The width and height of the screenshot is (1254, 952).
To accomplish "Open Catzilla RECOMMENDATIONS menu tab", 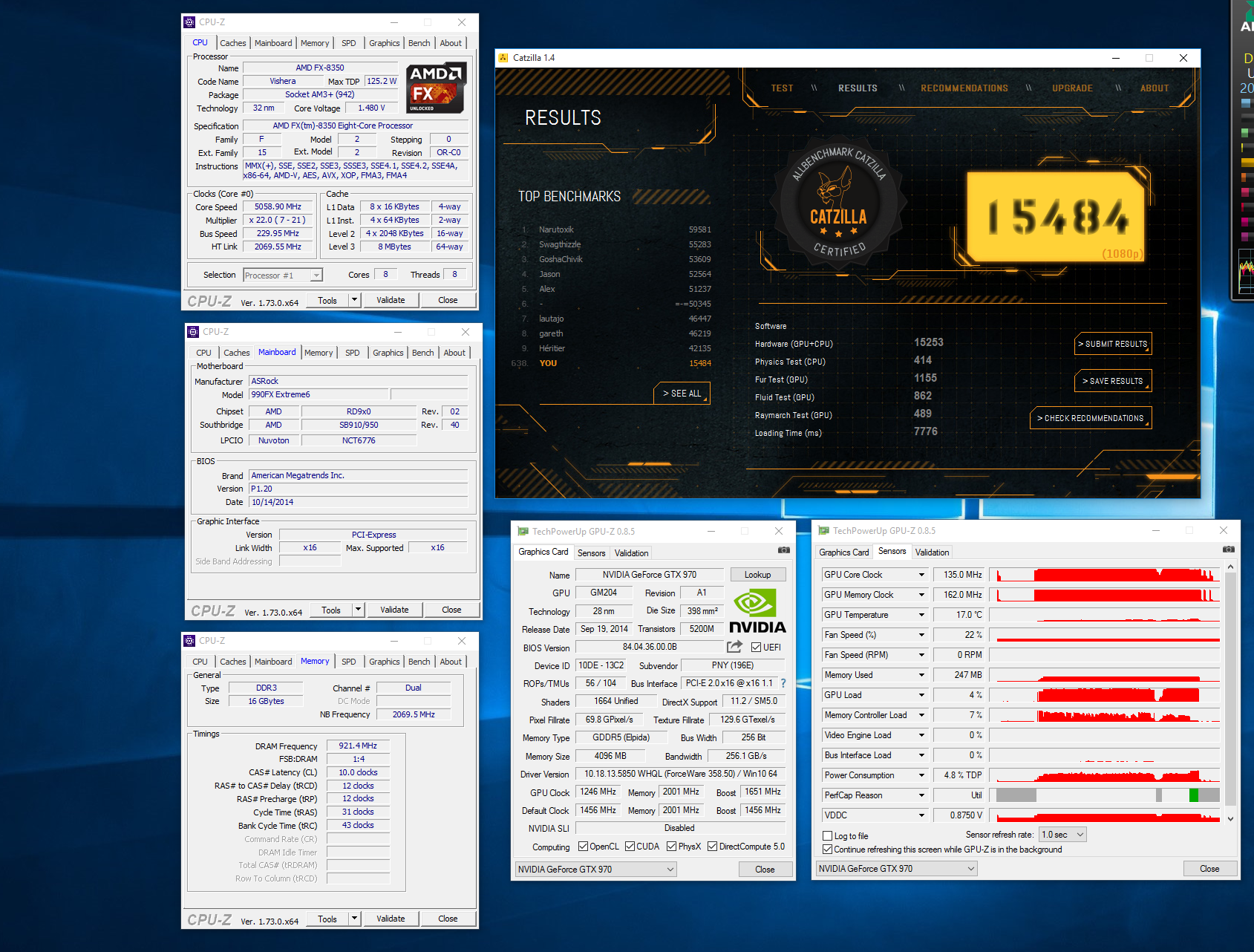I will (x=964, y=88).
